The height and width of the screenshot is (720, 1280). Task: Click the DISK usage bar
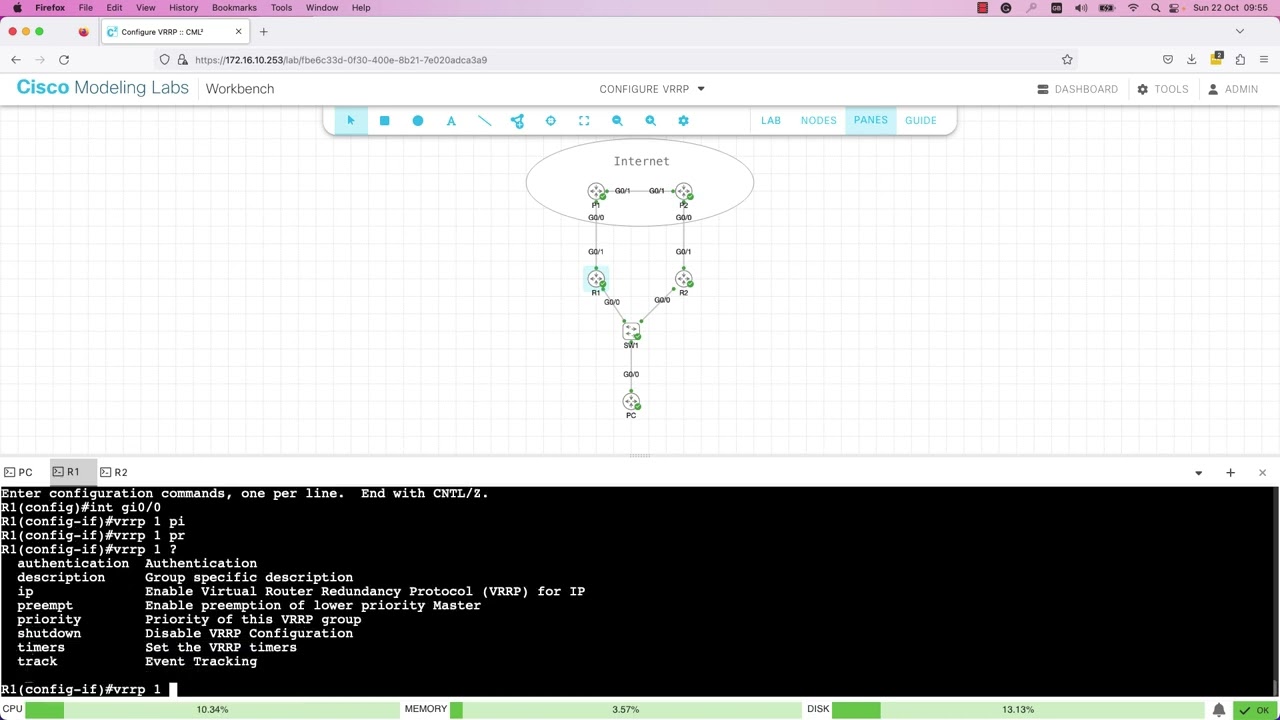[1017, 710]
